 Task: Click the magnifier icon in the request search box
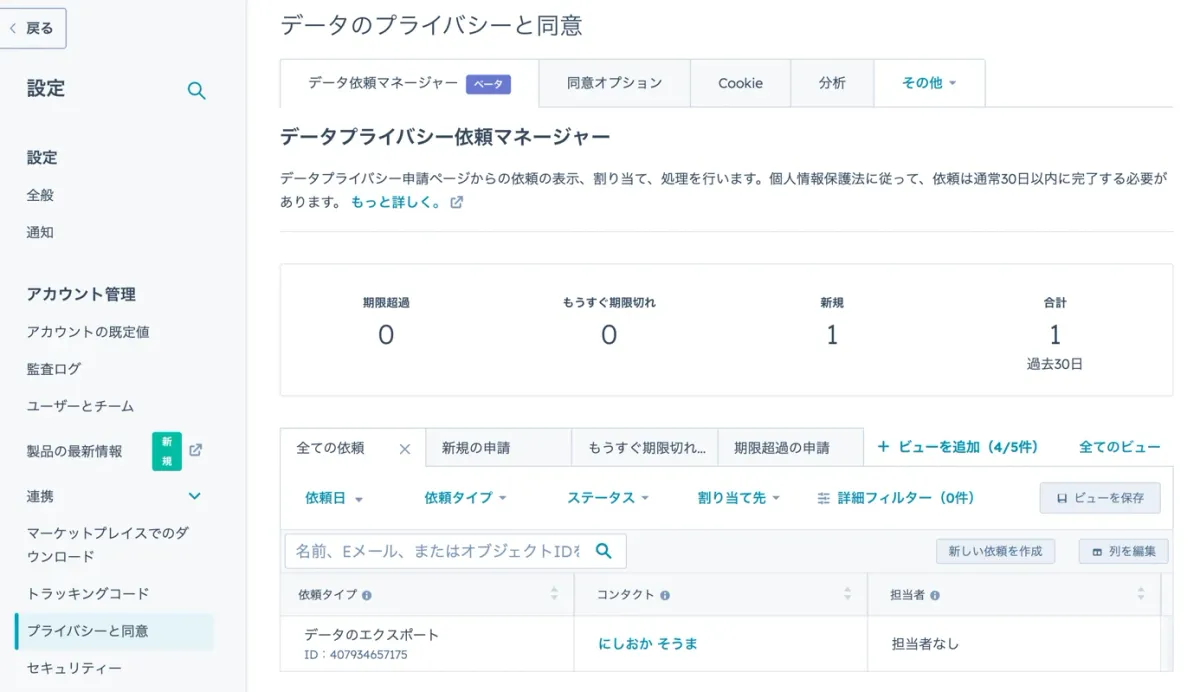601,550
